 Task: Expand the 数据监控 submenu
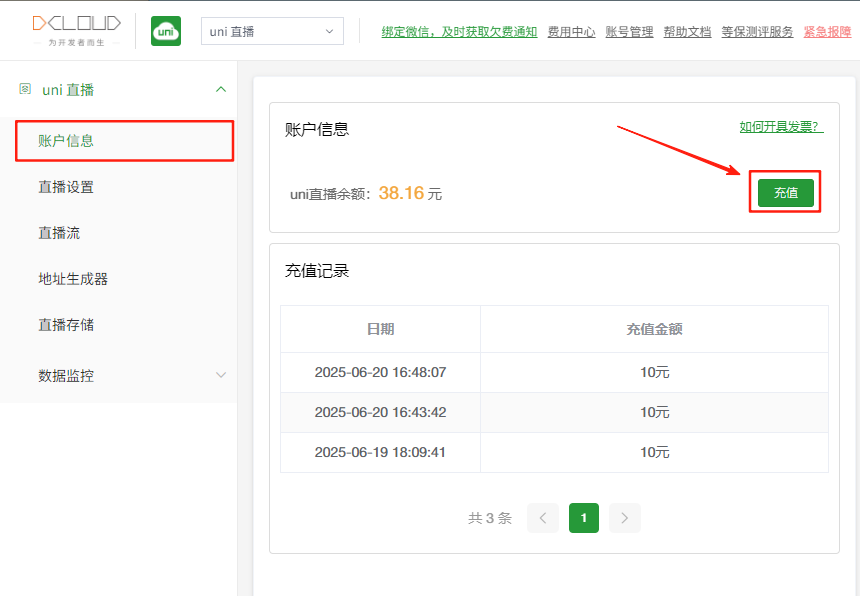tap(221, 376)
